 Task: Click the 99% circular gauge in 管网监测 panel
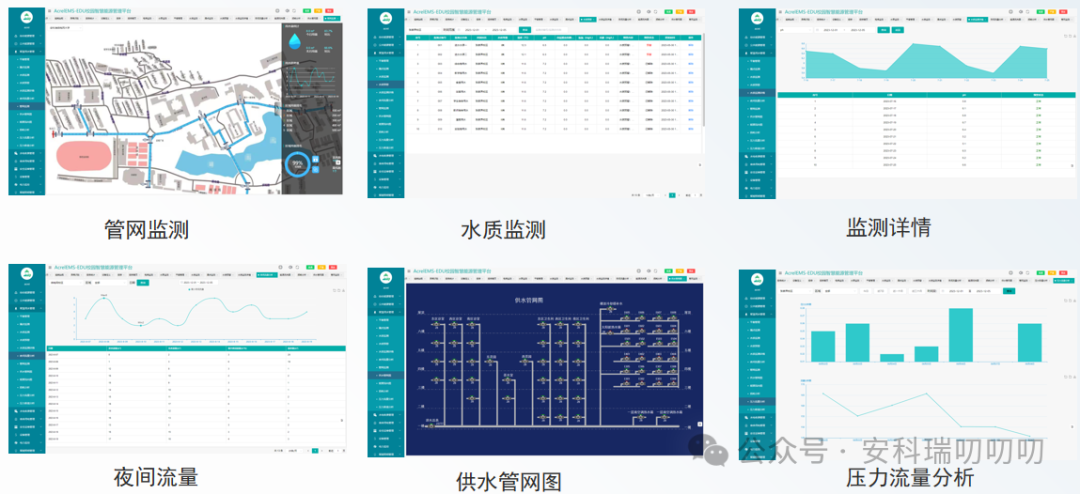point(298,165)
